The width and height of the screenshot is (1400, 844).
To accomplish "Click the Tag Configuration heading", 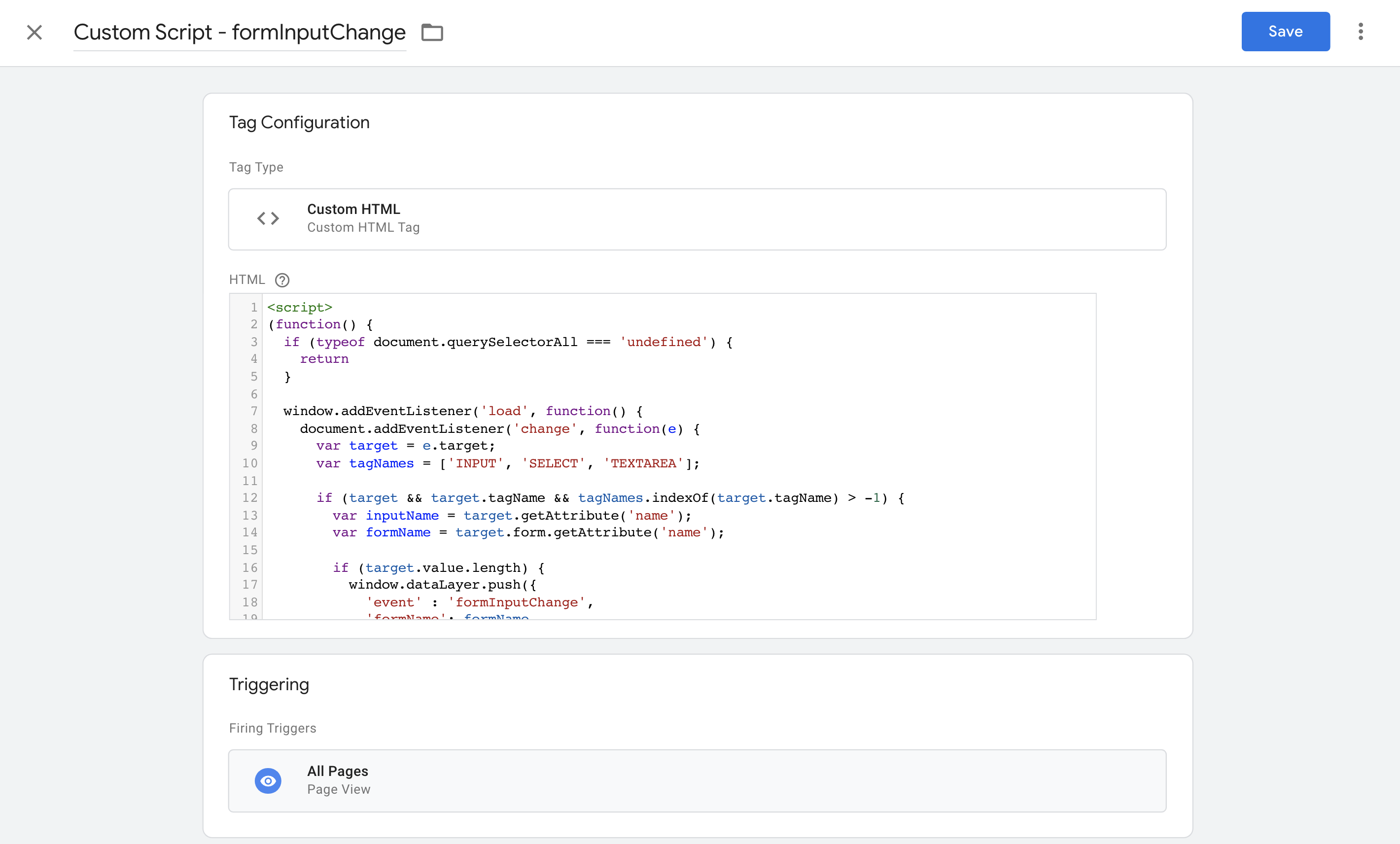I will pyautogui.click(x=299, y=122).
